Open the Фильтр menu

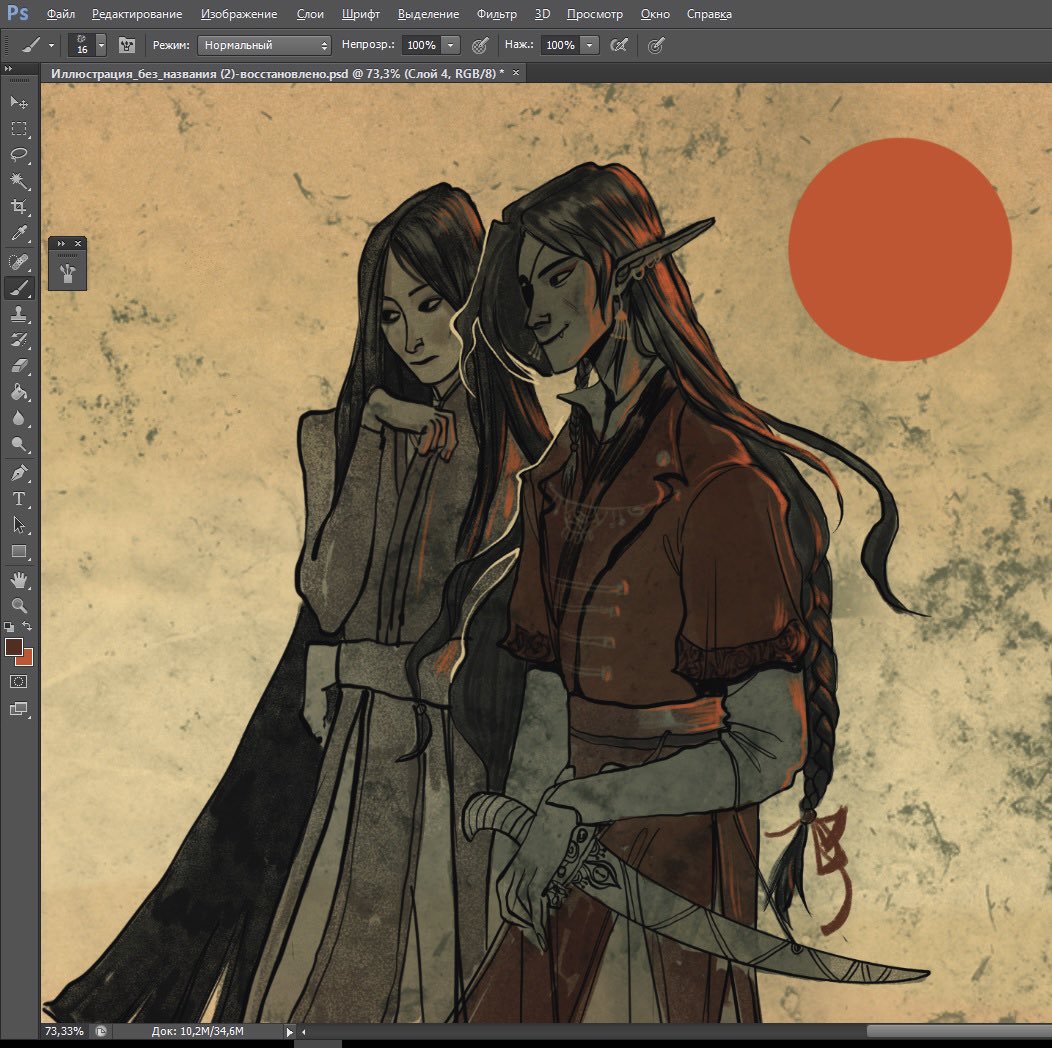coord(496,14)
